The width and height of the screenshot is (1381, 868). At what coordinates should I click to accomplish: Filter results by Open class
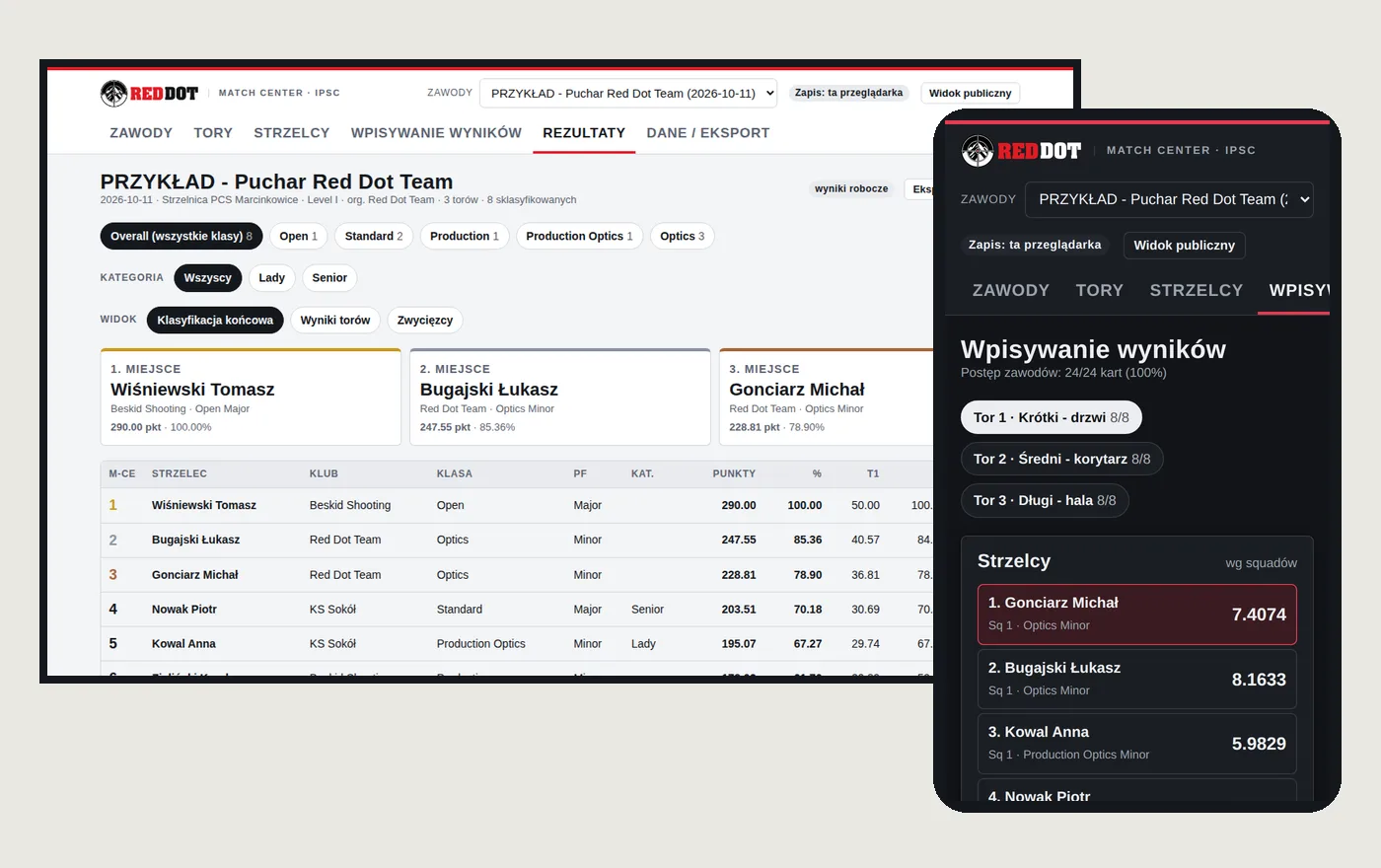(x=298, y=236)
